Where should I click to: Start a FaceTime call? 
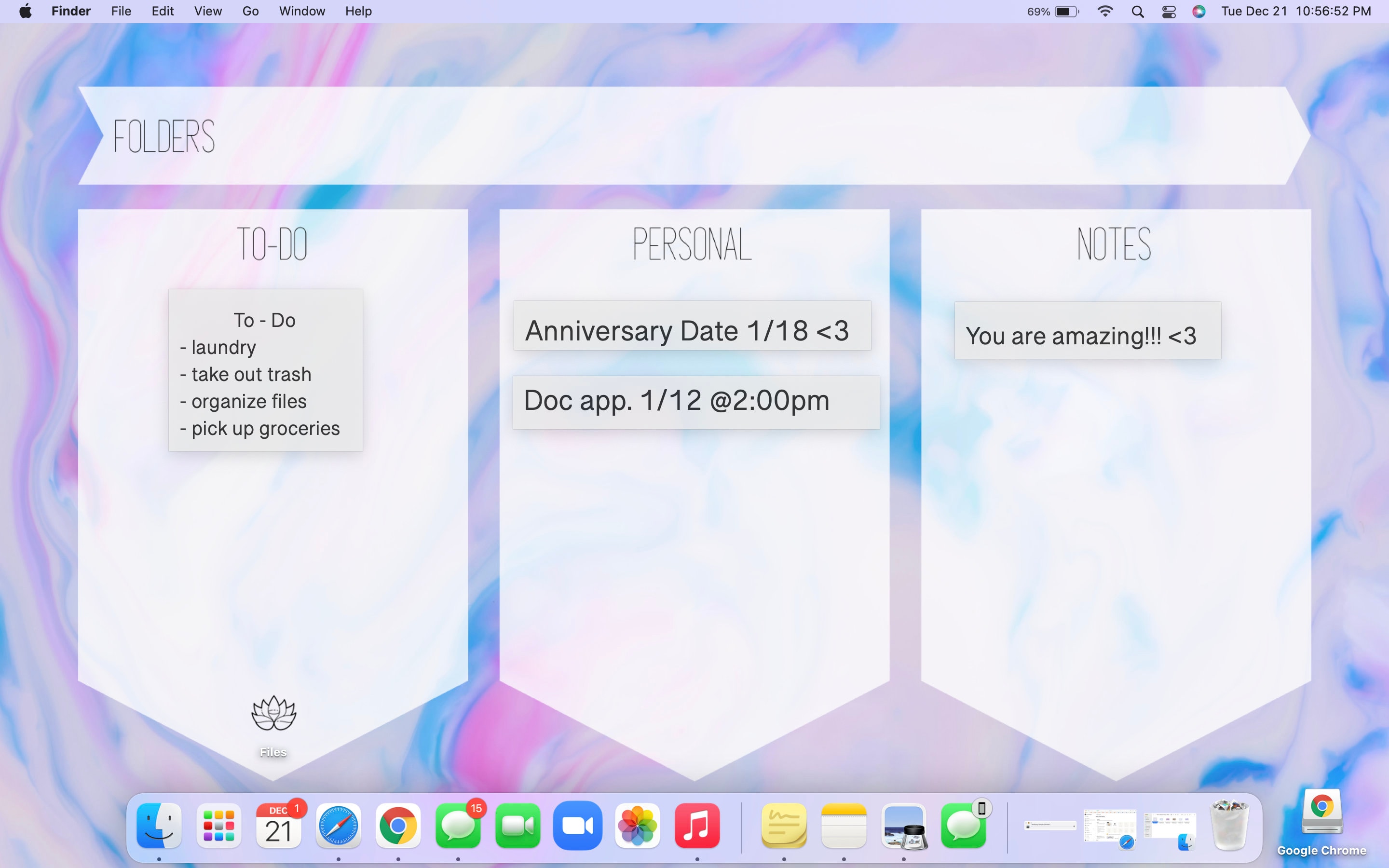pyautogui.click(x=517, y=827)
